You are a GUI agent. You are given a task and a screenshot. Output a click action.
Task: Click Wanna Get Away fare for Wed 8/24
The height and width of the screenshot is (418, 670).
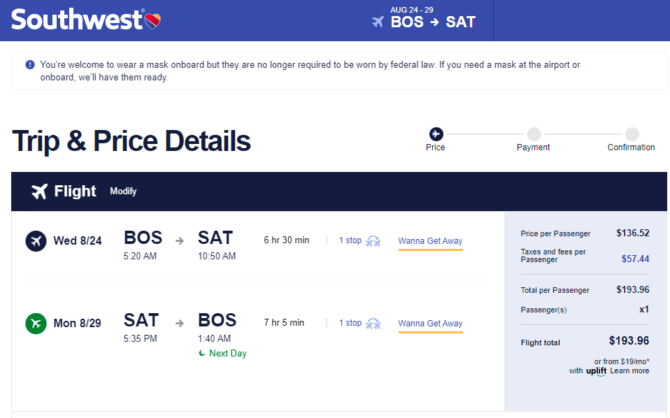pyautogui.click(x=430, y=241)
